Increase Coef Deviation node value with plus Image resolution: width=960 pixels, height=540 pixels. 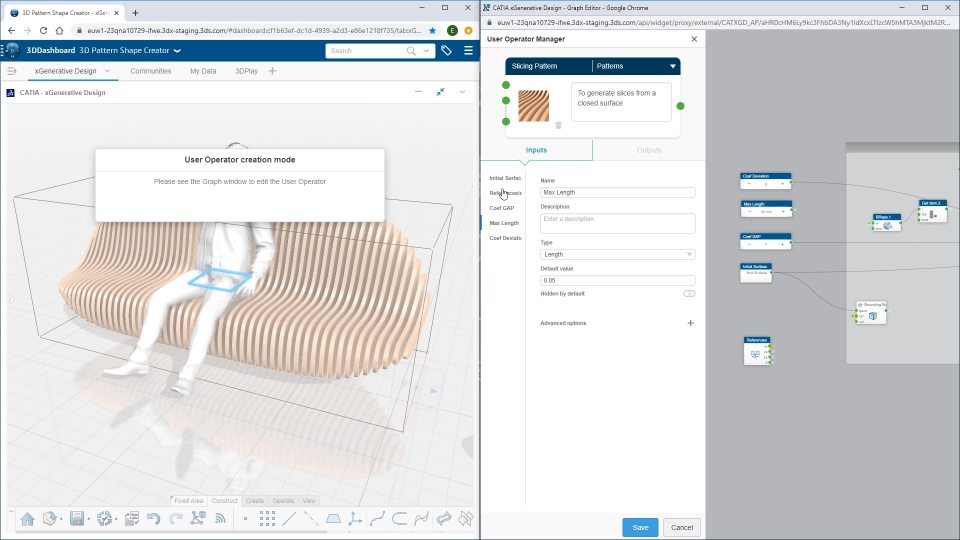pyautogui.click(x=782, y=184)
